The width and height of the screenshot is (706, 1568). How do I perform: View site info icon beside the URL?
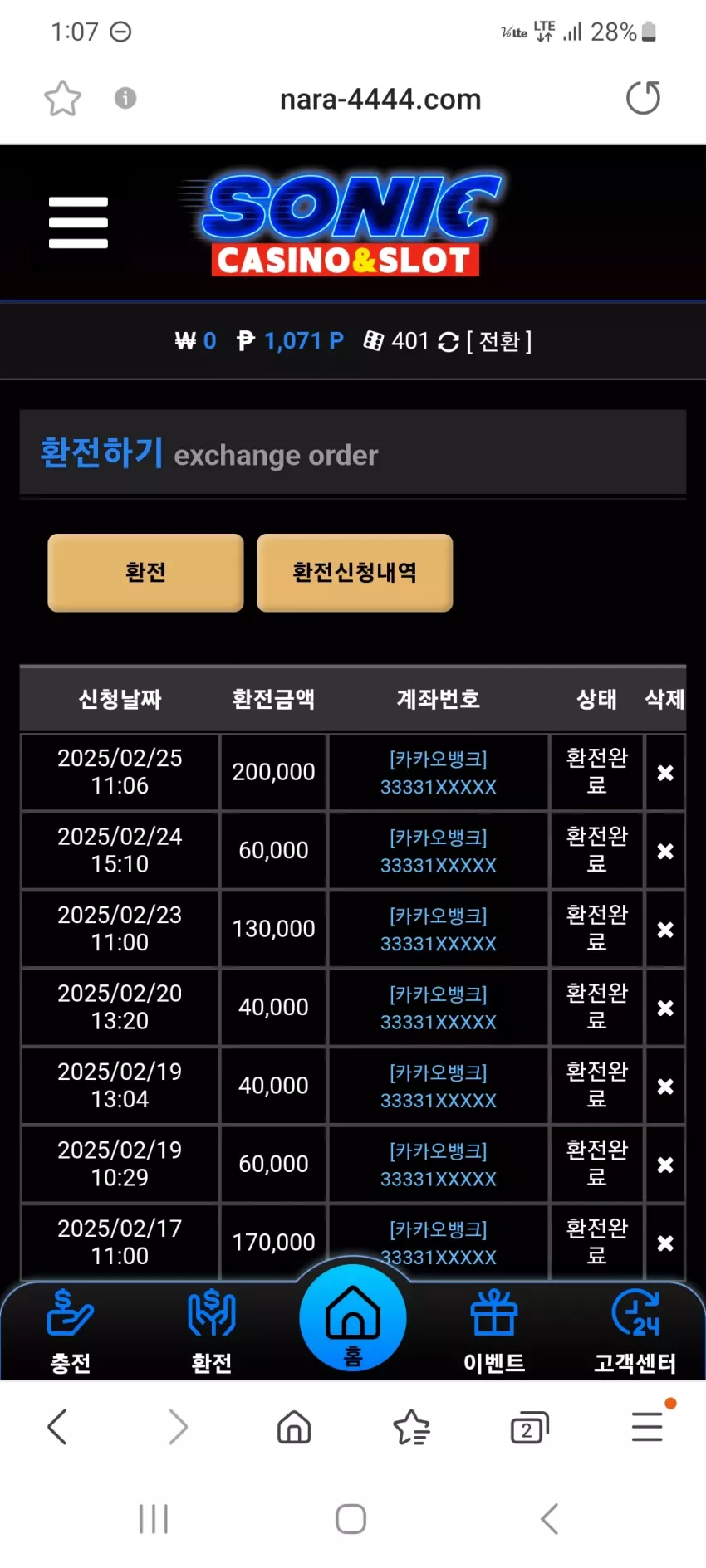[x=125, y=98]
